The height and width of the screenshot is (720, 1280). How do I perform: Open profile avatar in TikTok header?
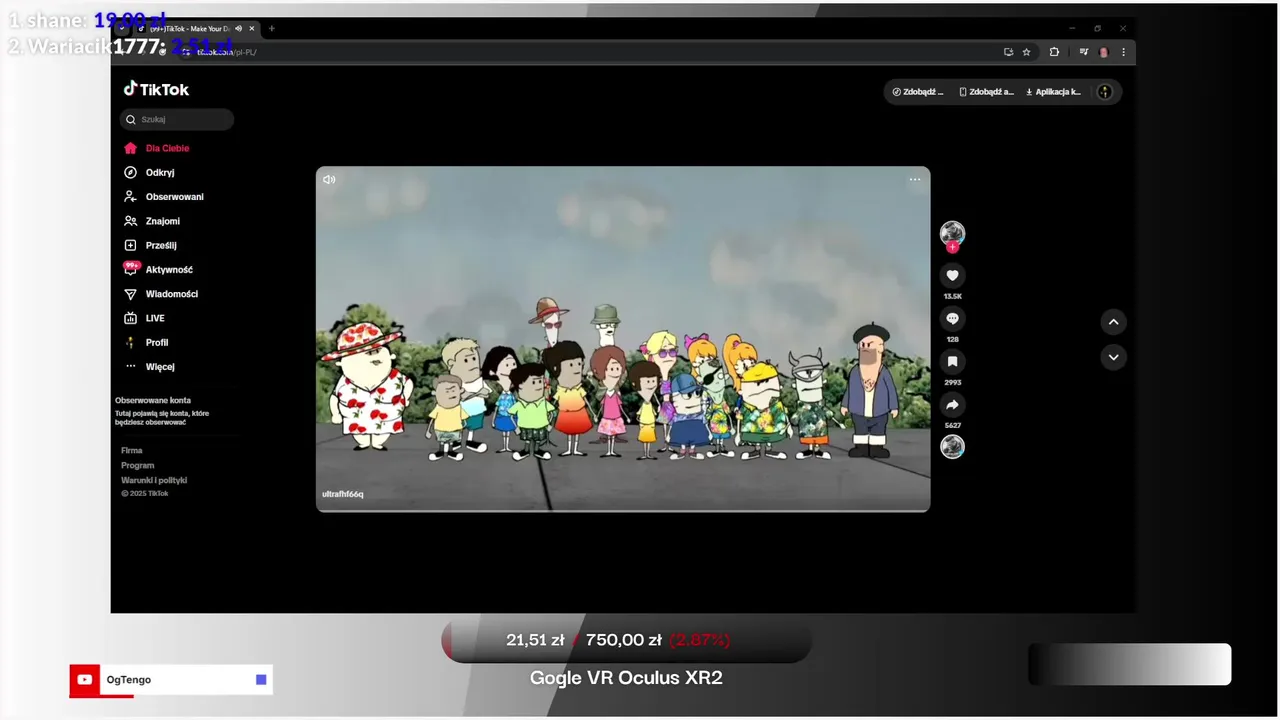tap(1104, 92)
